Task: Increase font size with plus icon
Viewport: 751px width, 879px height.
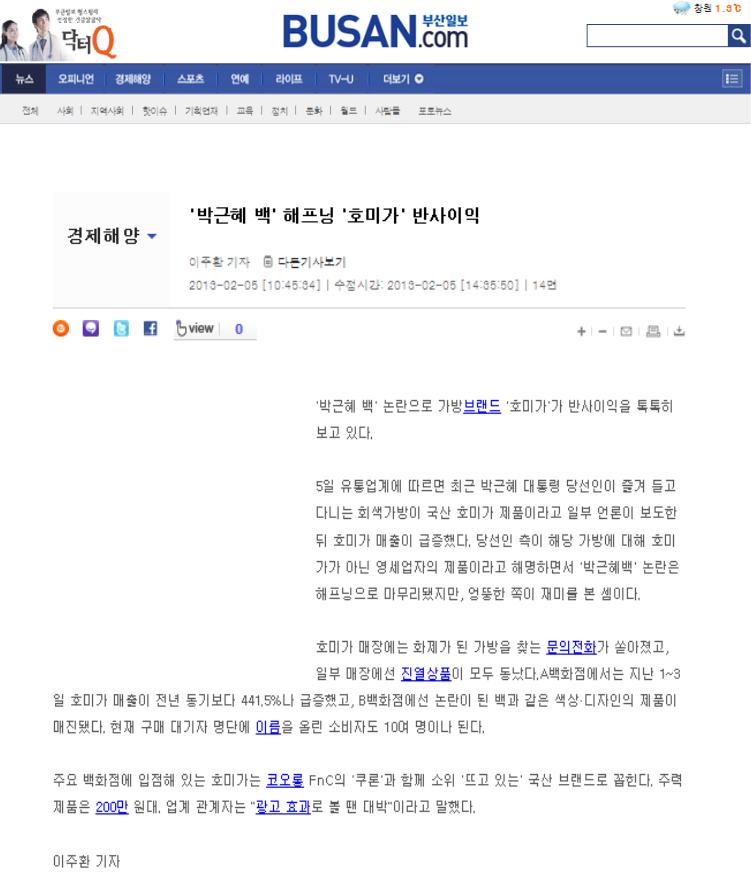Action: 582,330
